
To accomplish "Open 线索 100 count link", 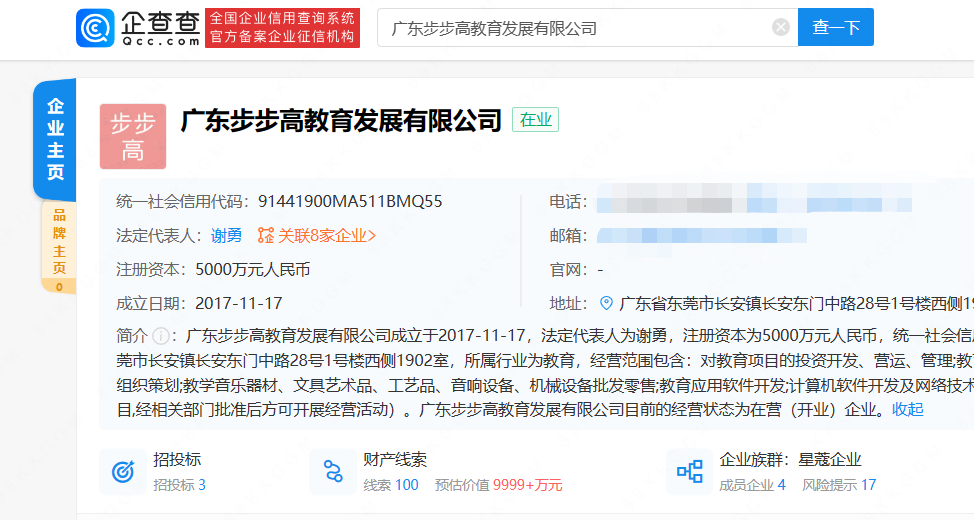I will point(391,485).
